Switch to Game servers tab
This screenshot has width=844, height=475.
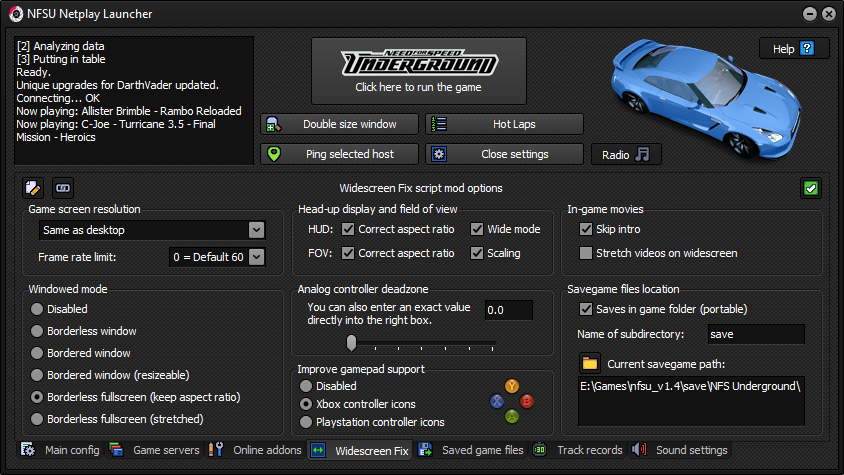click(x=154, y=450)
